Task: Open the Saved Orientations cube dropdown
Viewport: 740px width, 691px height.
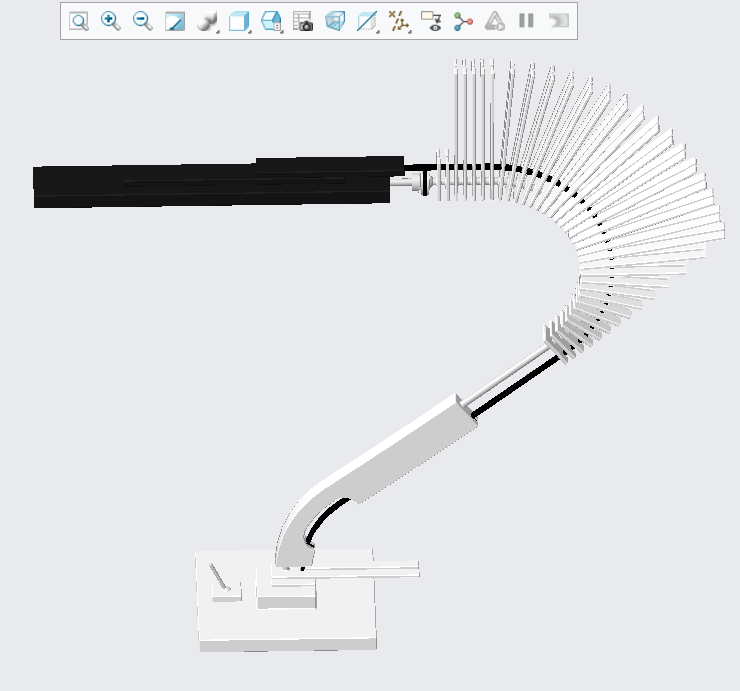Action: point(240,22)
